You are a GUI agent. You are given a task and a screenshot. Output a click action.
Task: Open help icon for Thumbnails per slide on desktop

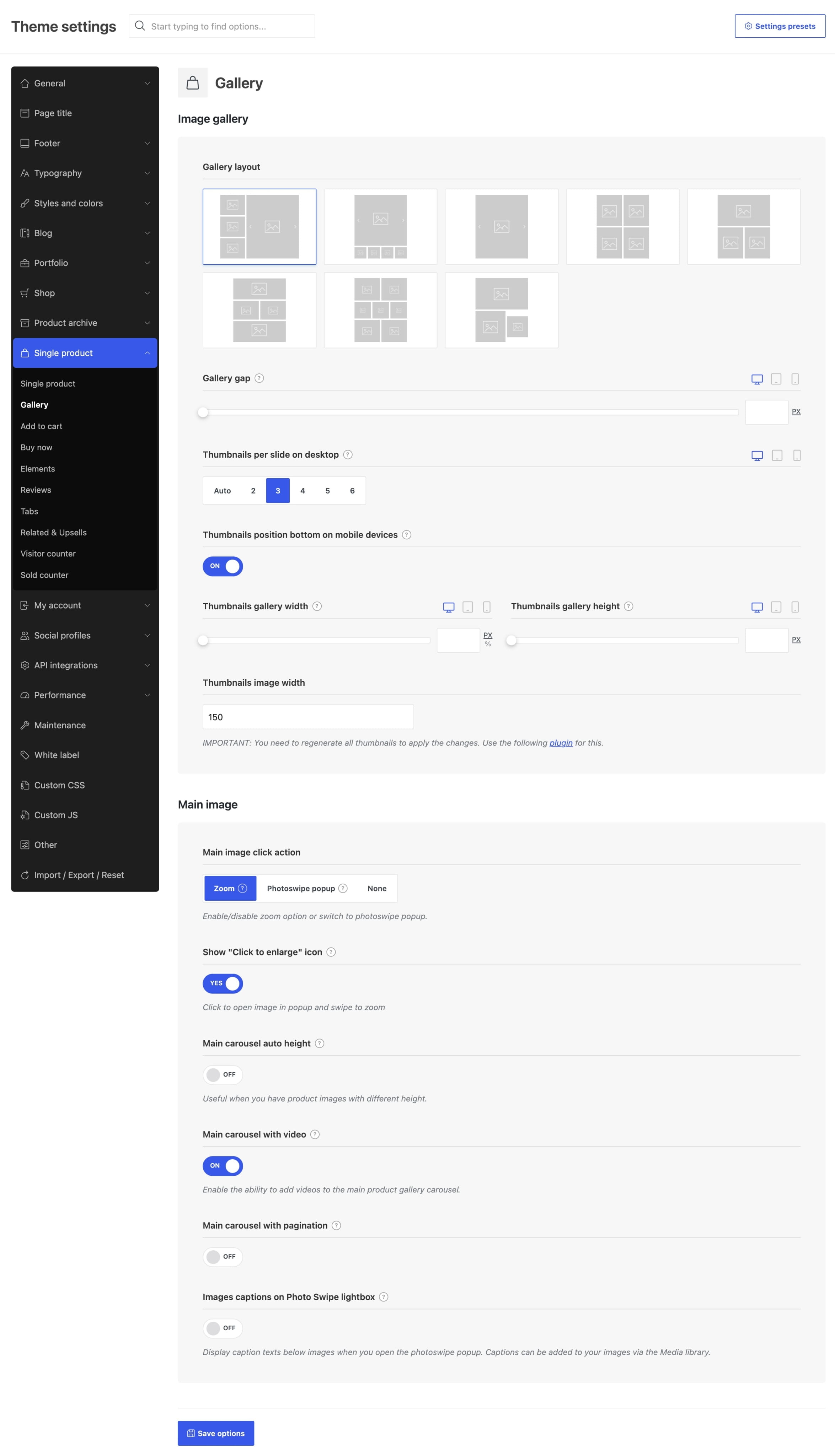tap(348, 454)
